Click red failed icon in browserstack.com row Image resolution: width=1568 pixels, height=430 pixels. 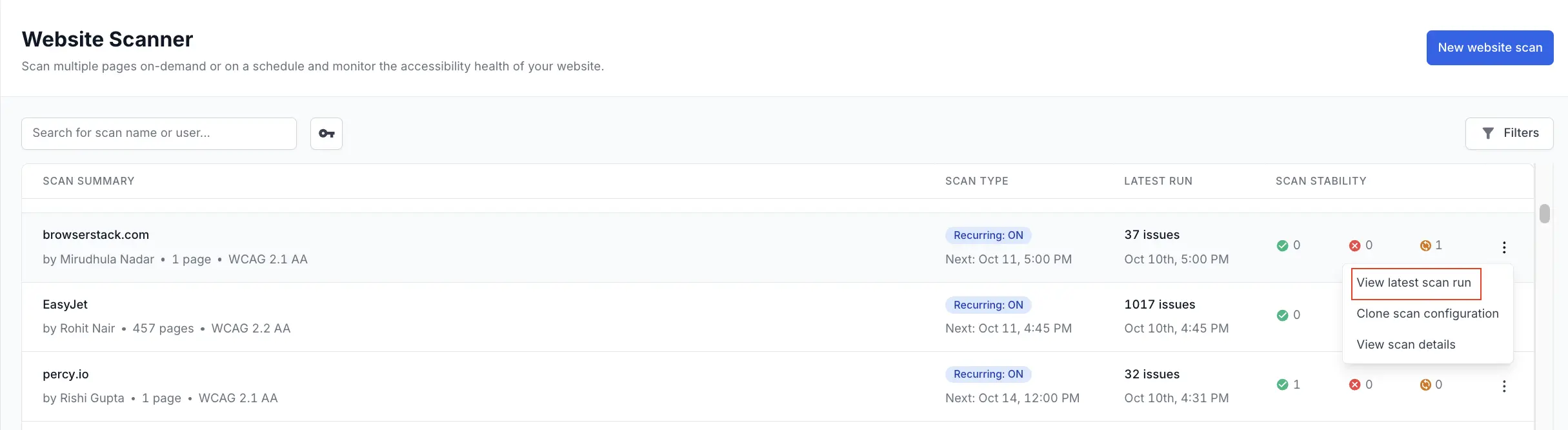click(1354, 246)
